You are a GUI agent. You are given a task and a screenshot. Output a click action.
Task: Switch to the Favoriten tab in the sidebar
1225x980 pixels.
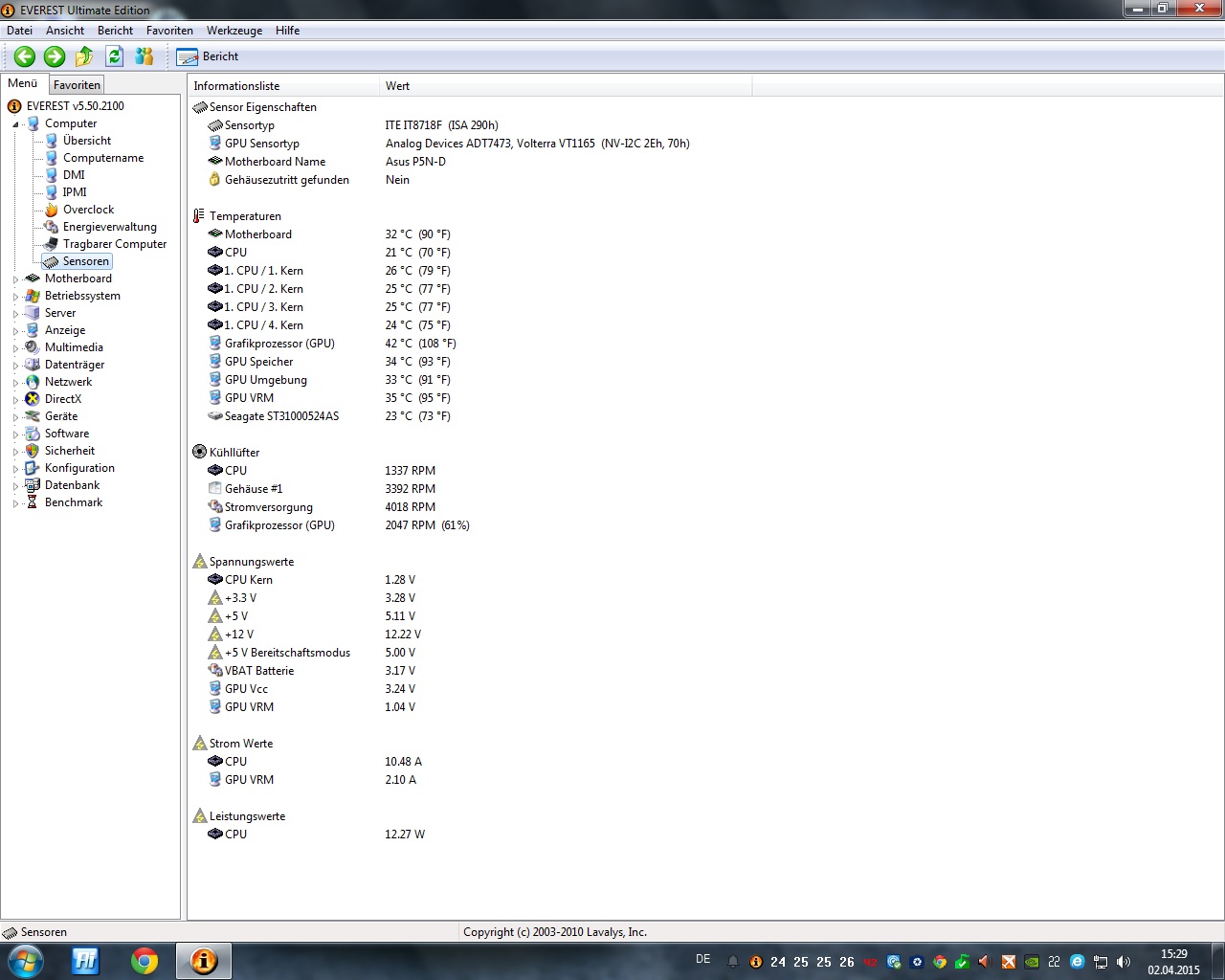77,85
